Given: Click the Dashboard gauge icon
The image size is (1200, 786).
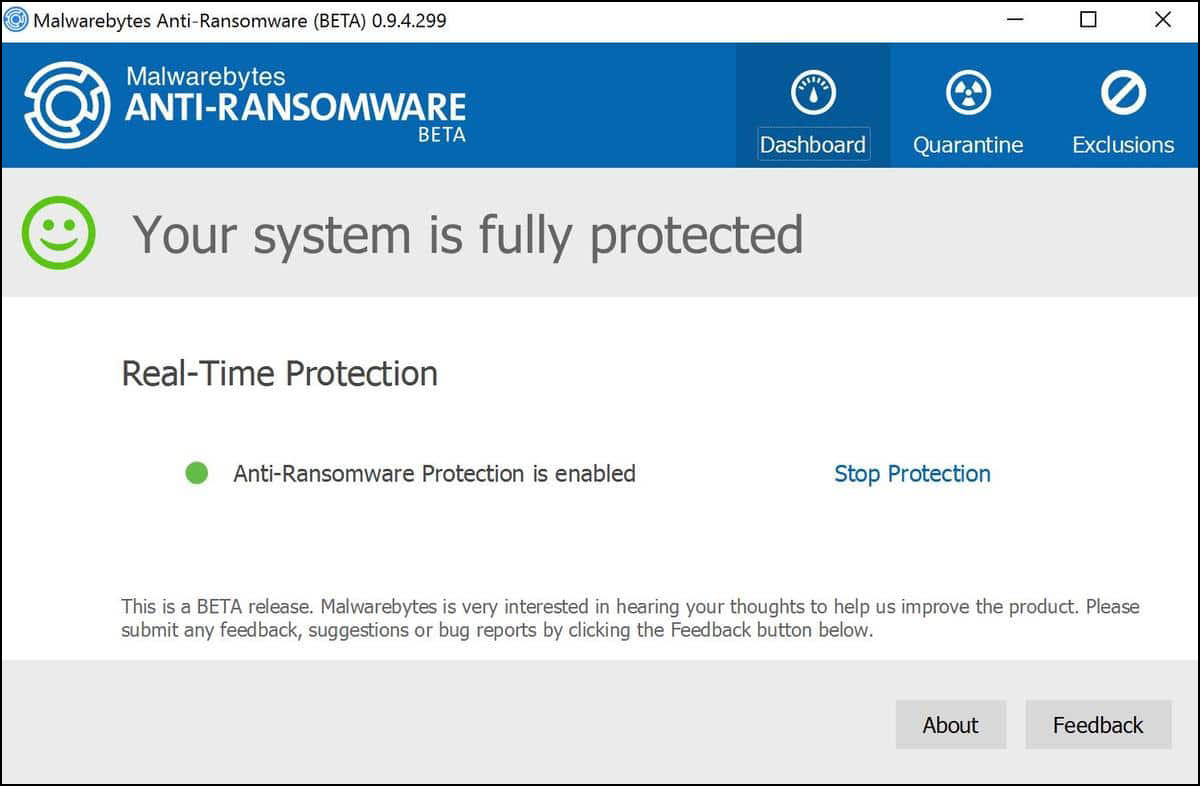Looking at the screenshot, I should coord(813,95).
